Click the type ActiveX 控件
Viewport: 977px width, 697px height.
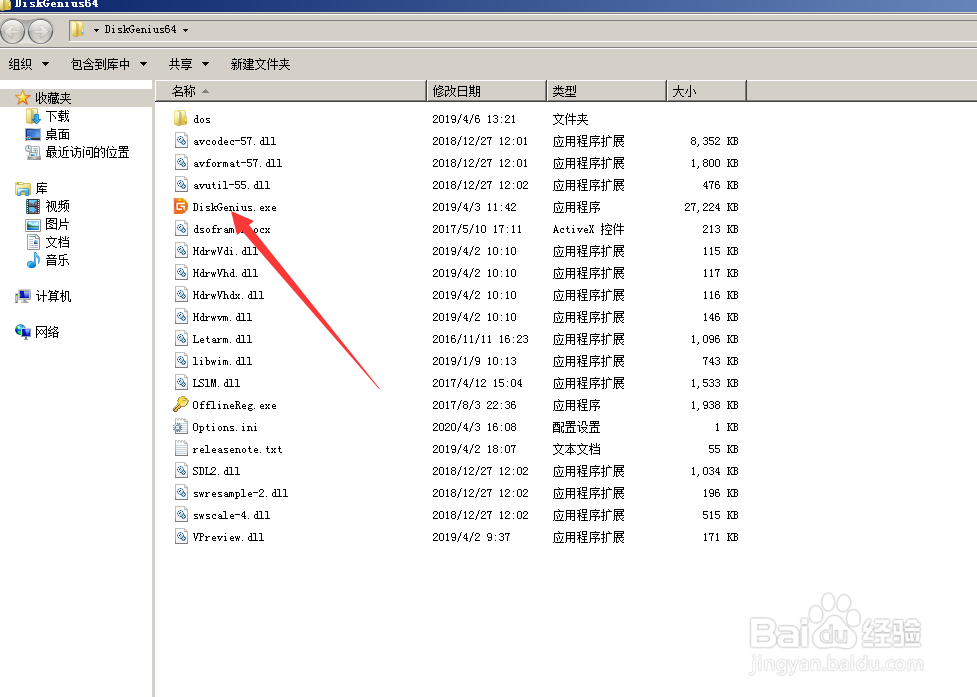click(588, 229)
